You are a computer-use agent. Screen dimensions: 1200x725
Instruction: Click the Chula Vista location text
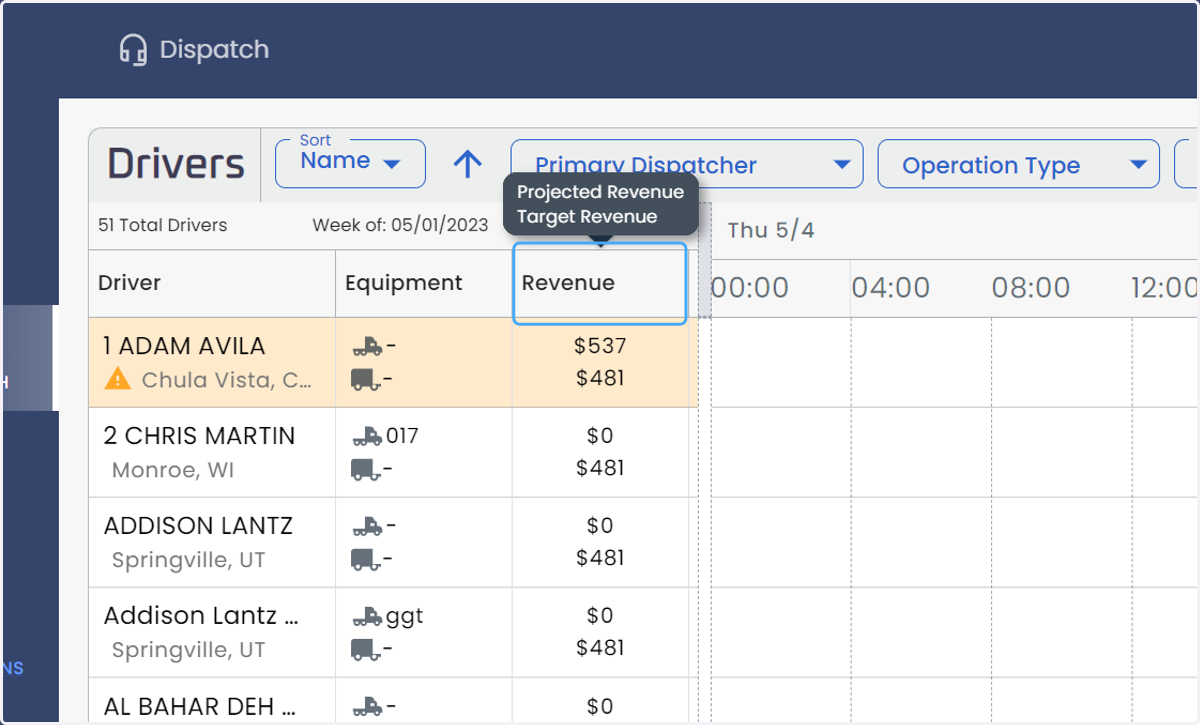[227, 380]
